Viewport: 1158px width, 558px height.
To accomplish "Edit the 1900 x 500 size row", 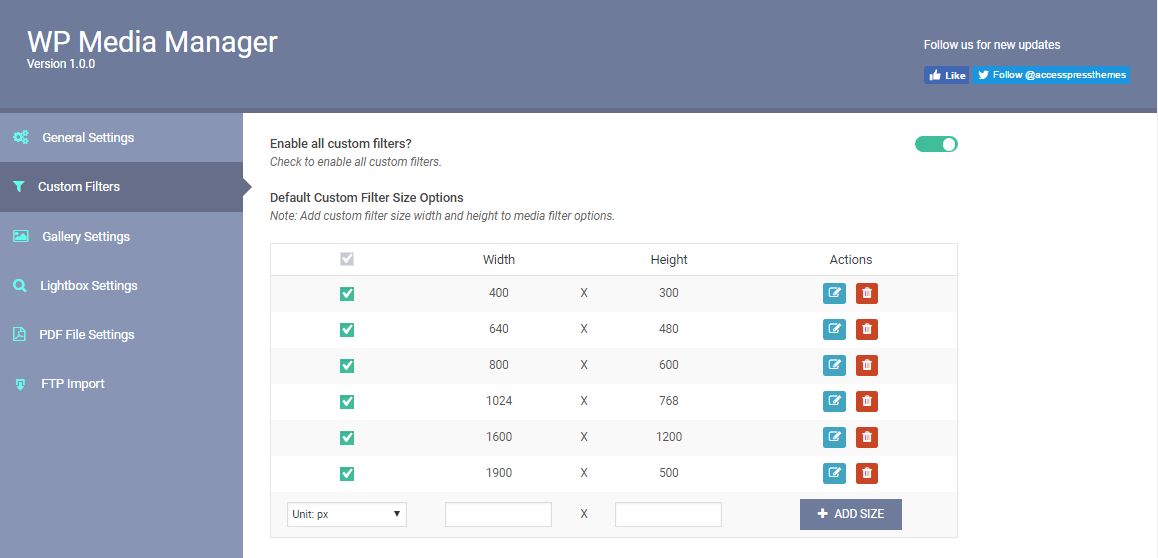I will (835, 473).
